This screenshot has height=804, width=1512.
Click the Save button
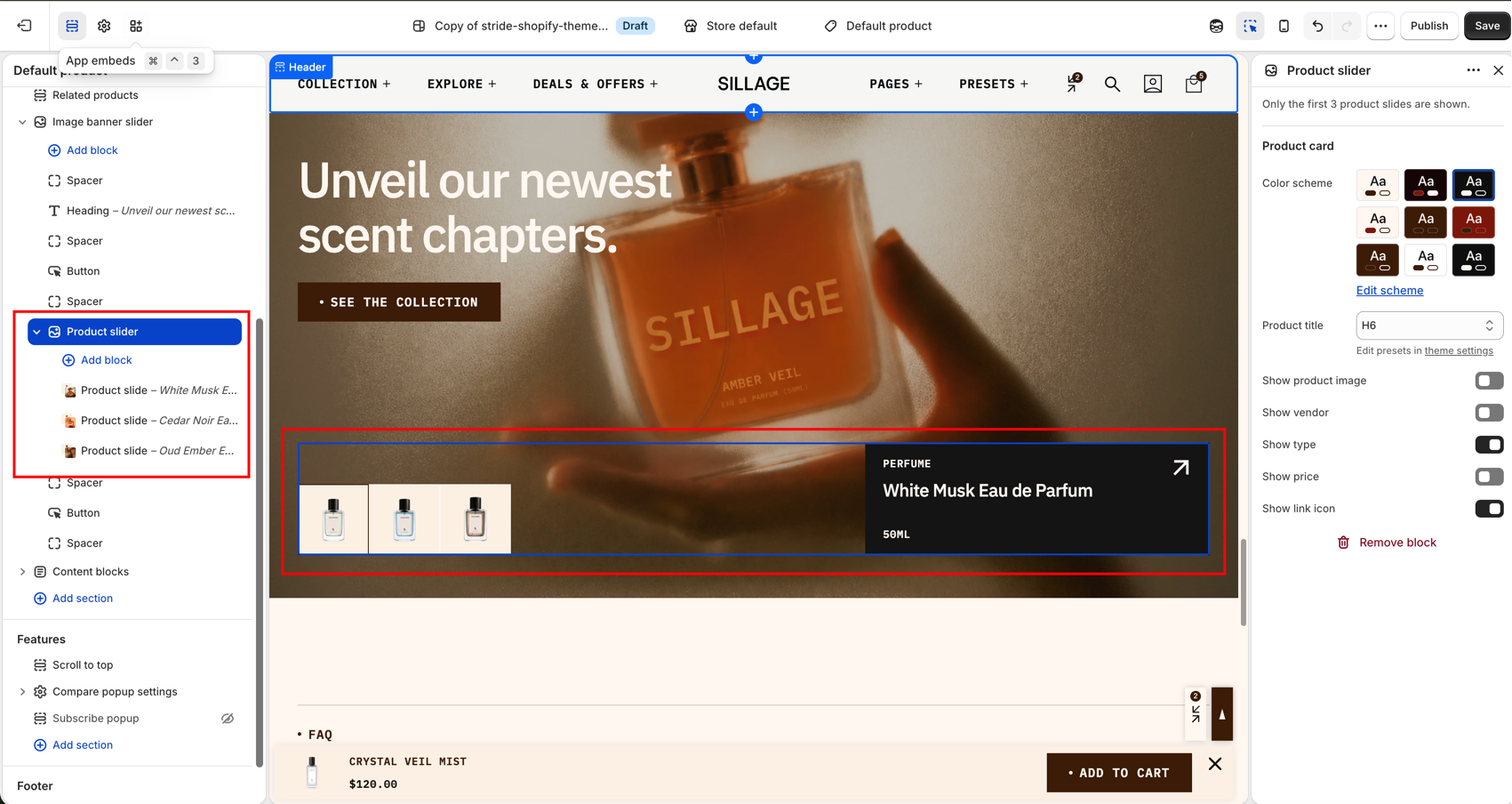point(1487,26)
